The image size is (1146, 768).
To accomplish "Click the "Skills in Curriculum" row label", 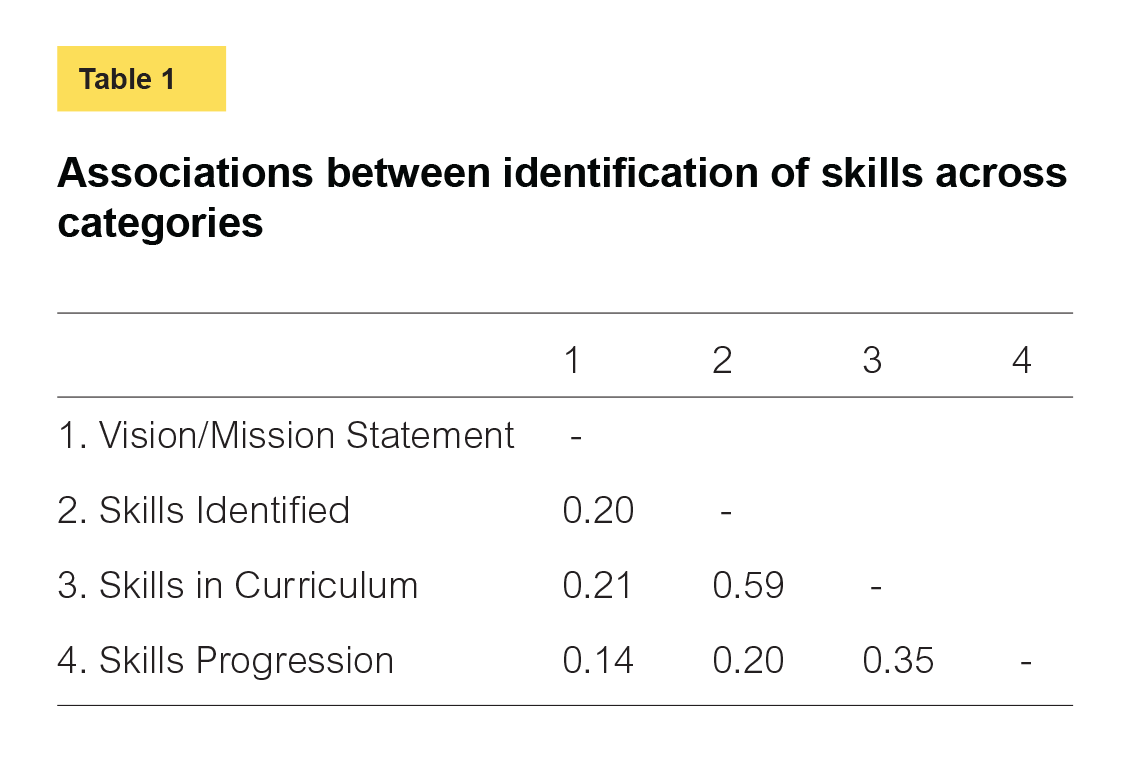I will (x=238, y=586).
